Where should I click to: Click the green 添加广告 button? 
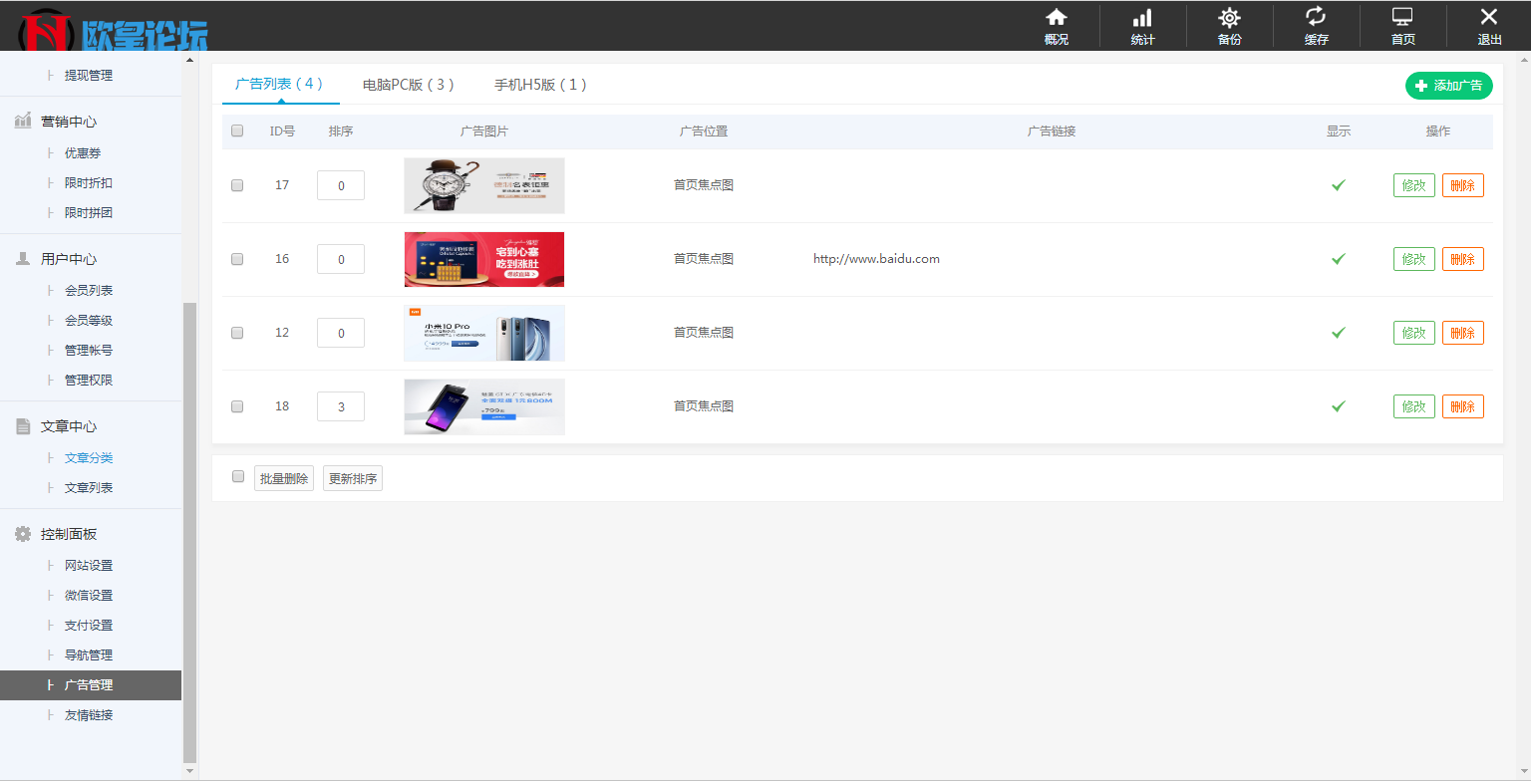[1449, 86]
